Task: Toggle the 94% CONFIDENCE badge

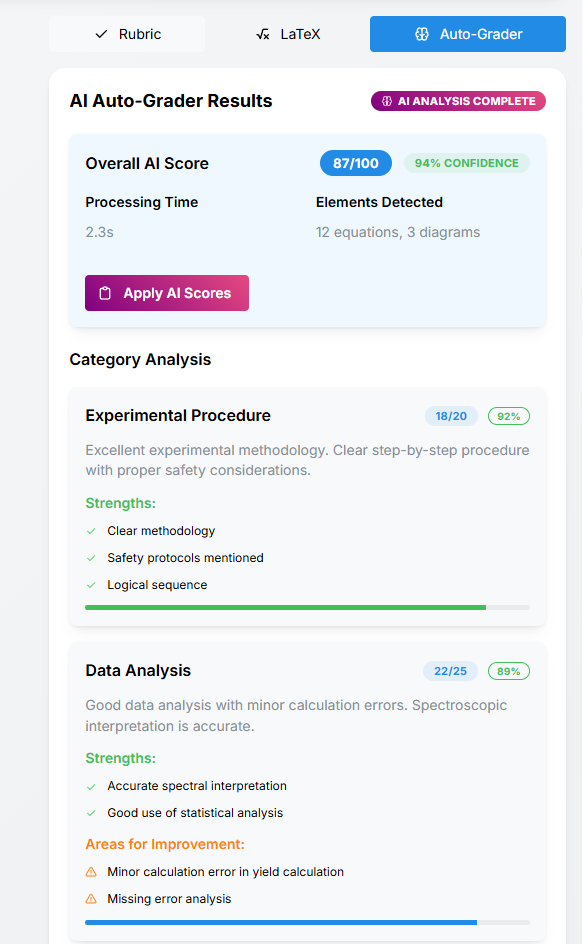Action: (467, 162)
